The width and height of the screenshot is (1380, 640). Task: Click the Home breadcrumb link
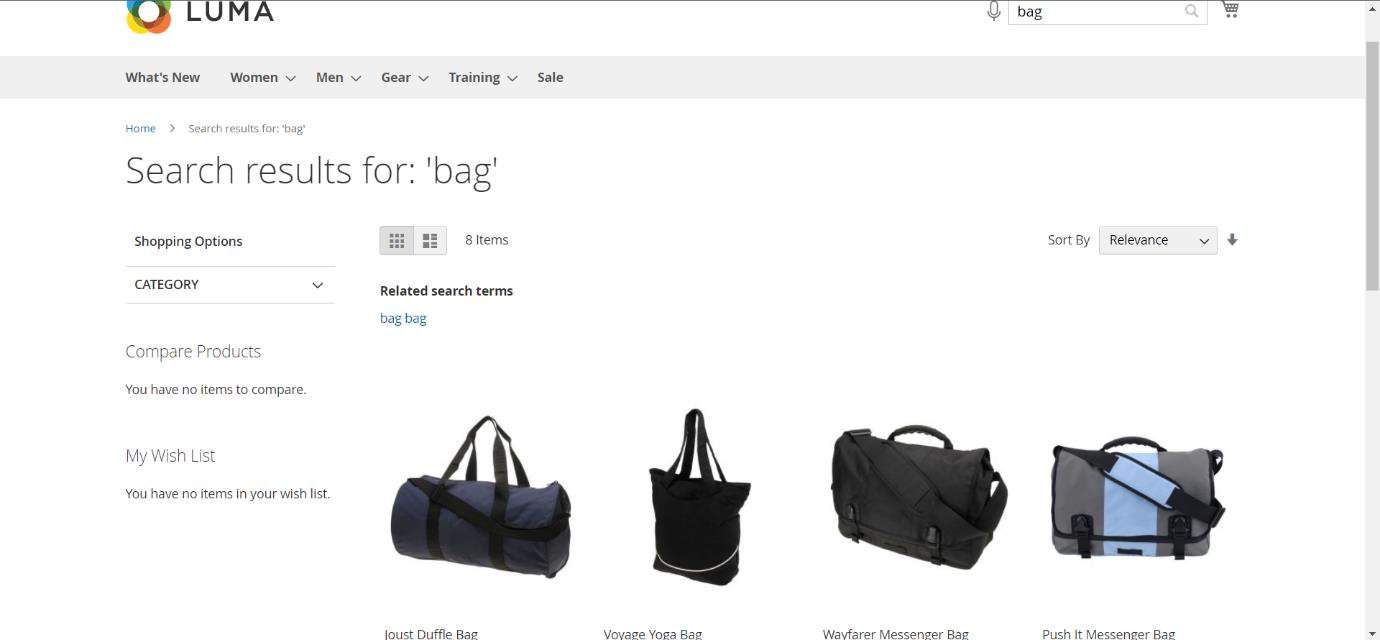tap(140, 128)
